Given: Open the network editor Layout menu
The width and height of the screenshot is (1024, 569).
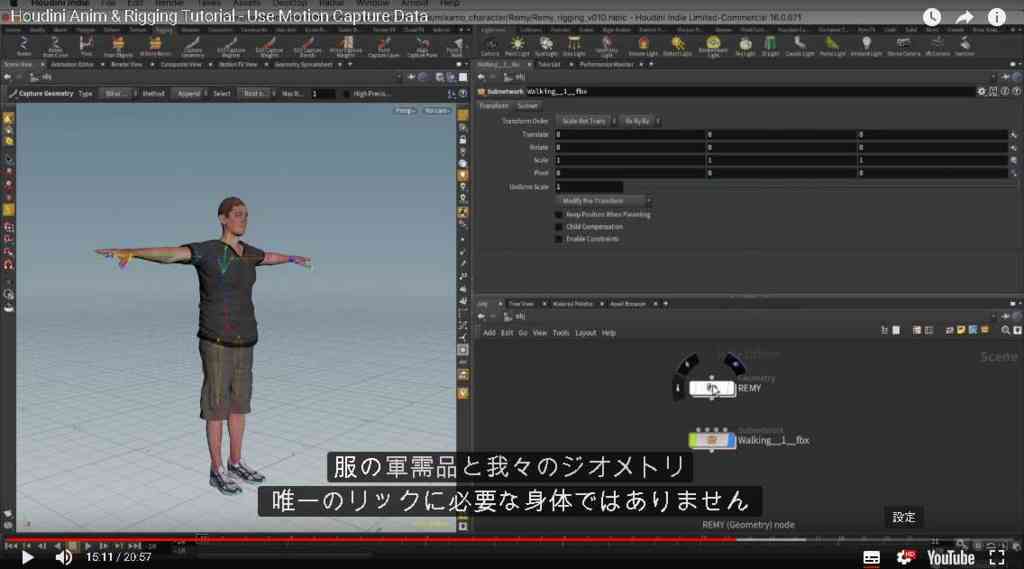Looking at the screenshot, I should click(585, 333).
